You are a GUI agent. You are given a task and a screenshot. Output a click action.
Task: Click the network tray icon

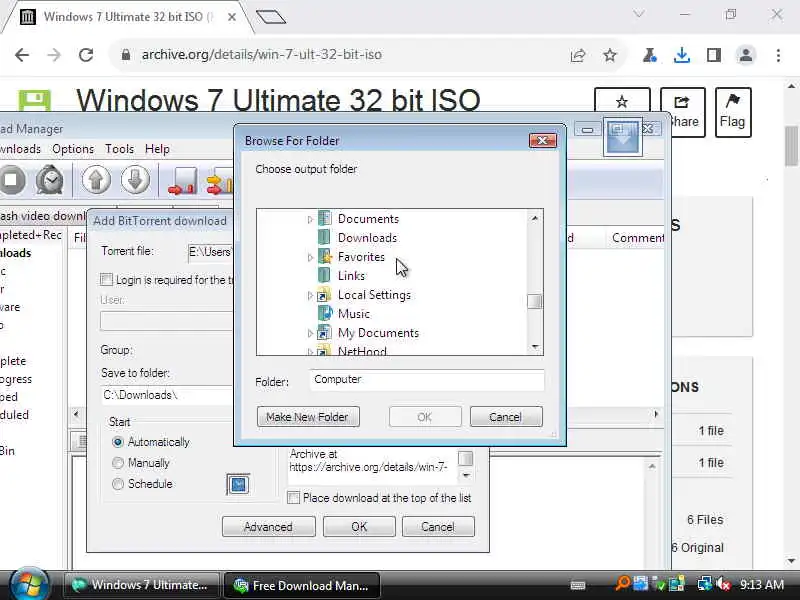tap(705, 584)
